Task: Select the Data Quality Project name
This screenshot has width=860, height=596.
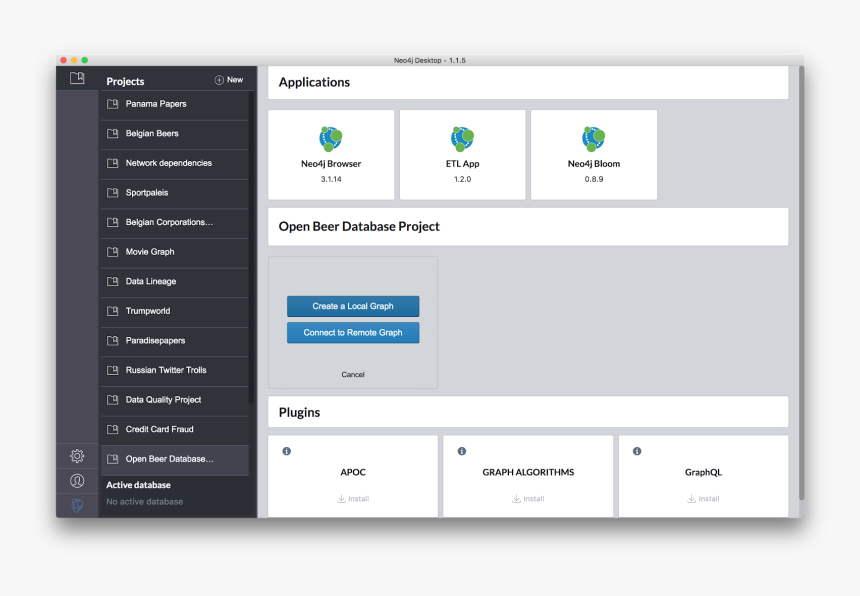Action: (163, 400)
